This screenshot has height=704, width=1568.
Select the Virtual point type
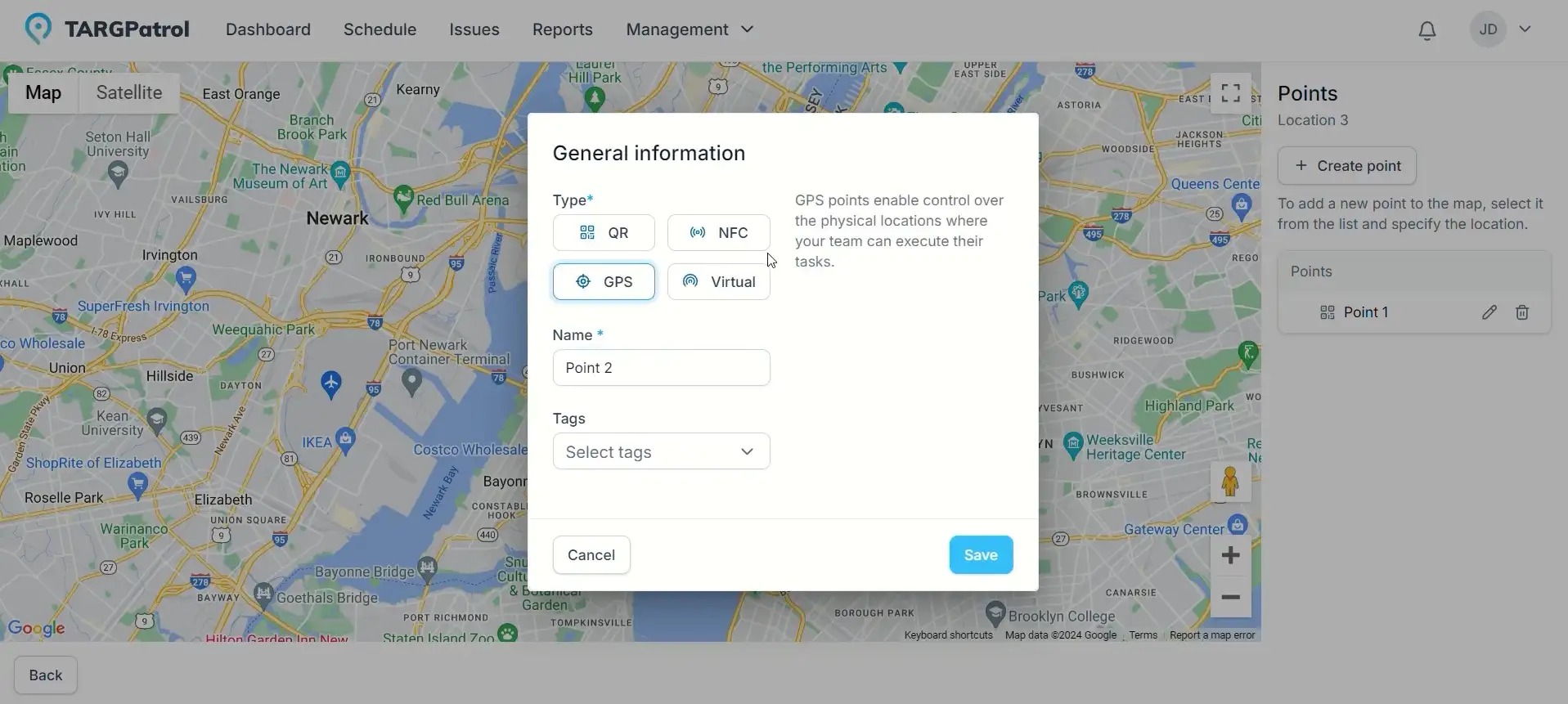pyautogui.click(x=718, y=282)
